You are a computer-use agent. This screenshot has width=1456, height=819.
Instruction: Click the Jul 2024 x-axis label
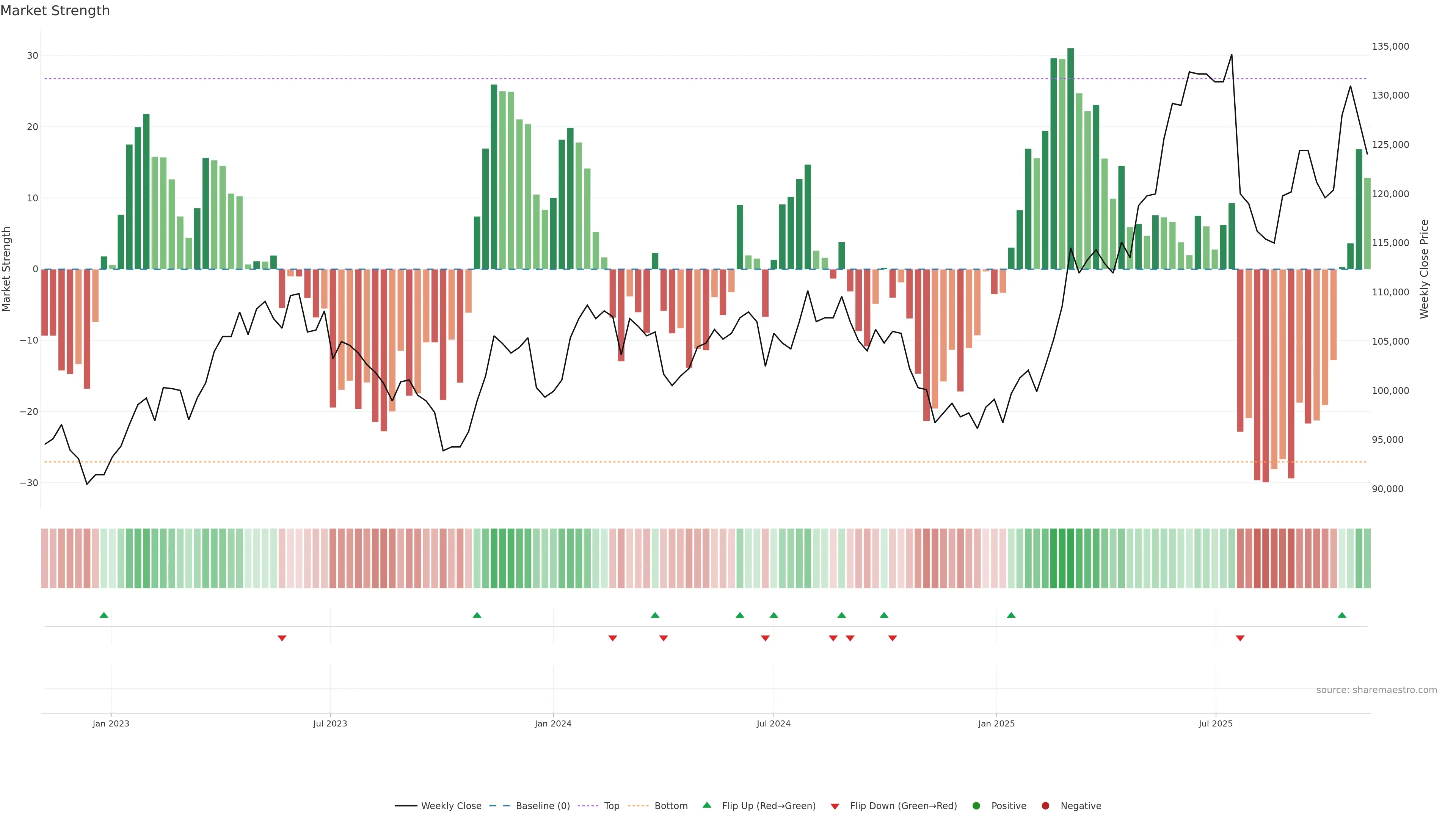(773, 723)
